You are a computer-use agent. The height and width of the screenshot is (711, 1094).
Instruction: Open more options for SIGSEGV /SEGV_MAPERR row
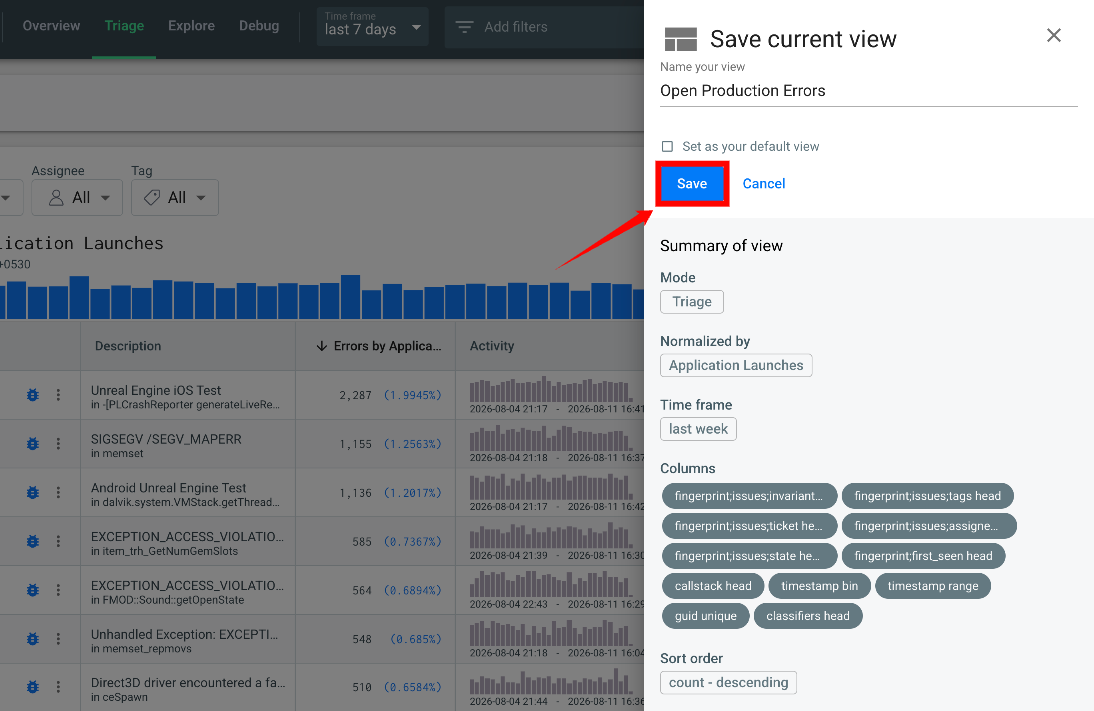(x=59, y=444)
